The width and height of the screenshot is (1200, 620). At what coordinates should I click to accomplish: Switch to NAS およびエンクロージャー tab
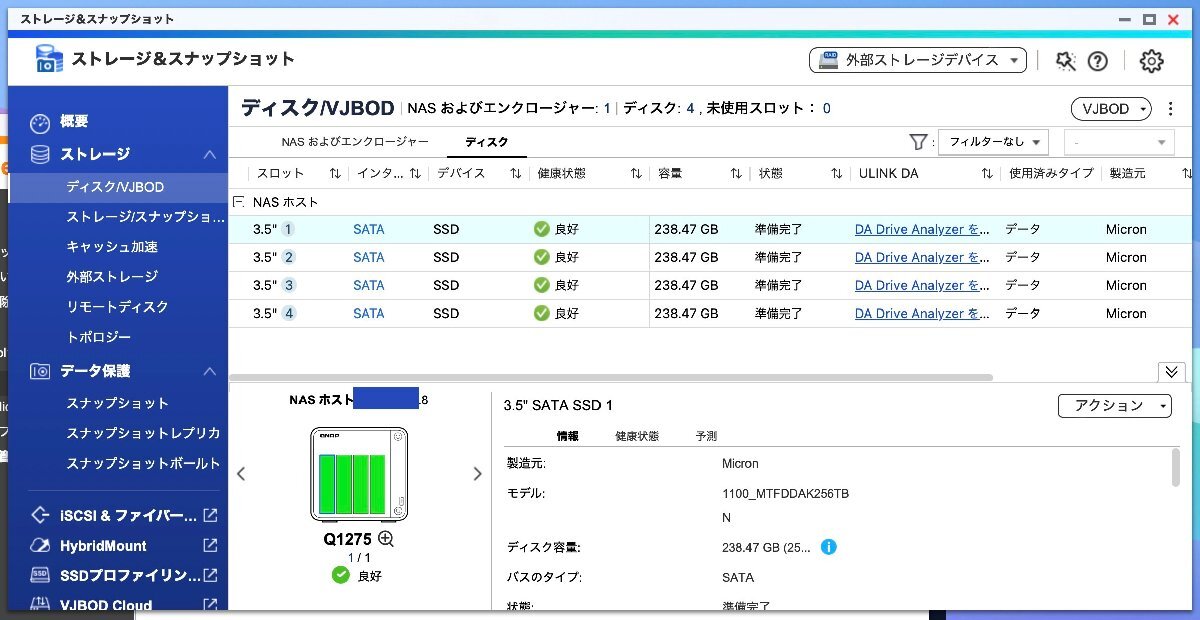click(355, 142)
